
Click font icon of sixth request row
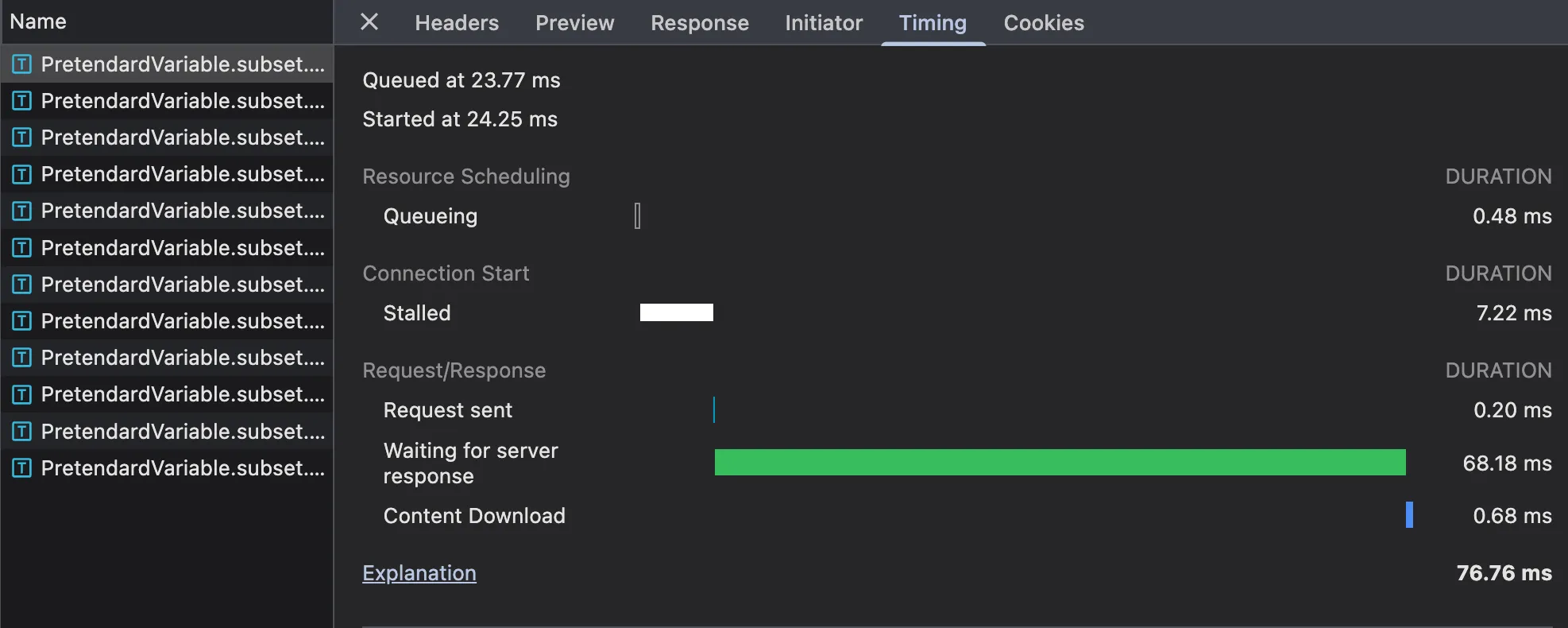click(22, 248)
